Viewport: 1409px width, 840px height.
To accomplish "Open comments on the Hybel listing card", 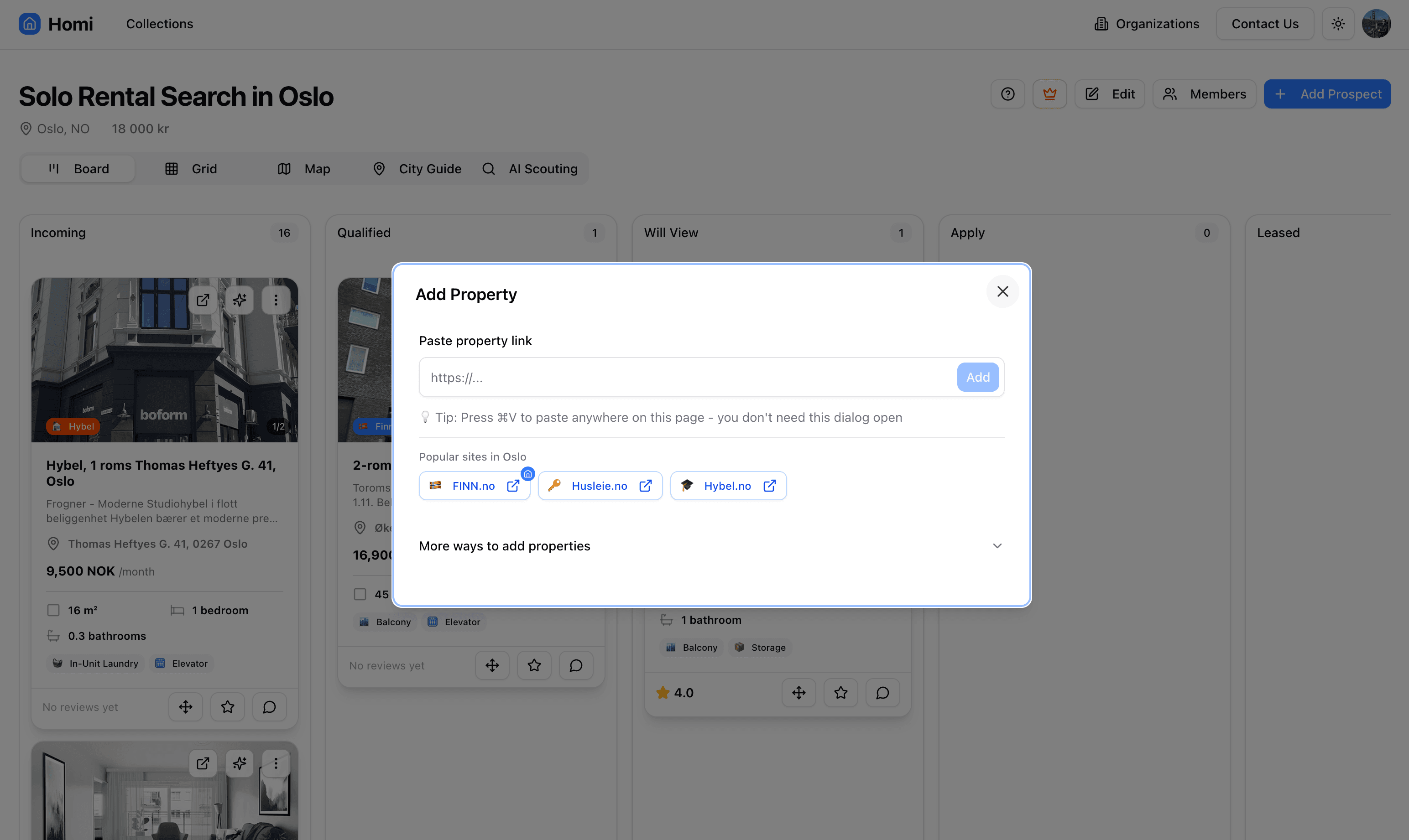I will (269, 707).
